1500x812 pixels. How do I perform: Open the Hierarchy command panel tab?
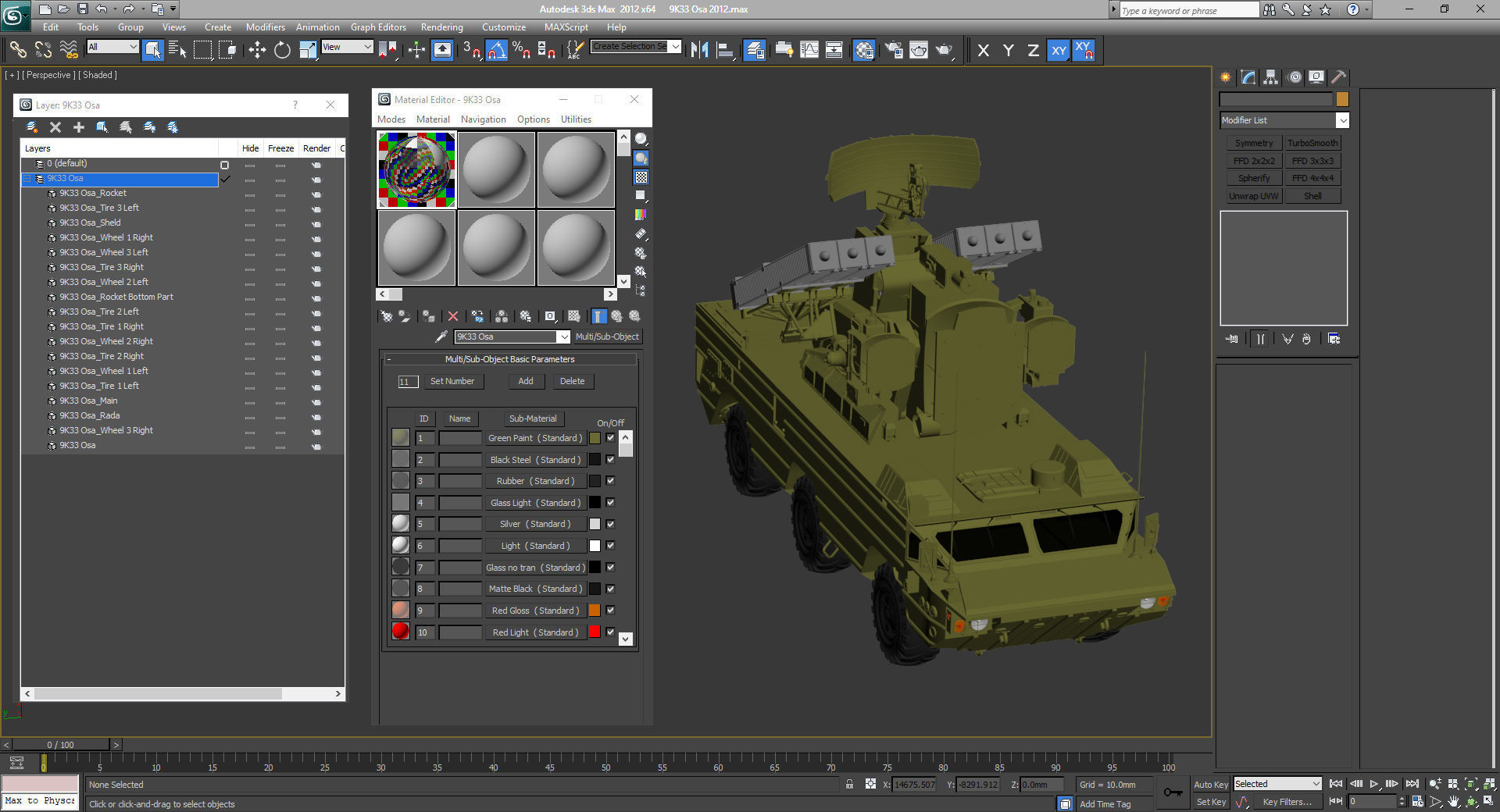(x=1271, y=77)
